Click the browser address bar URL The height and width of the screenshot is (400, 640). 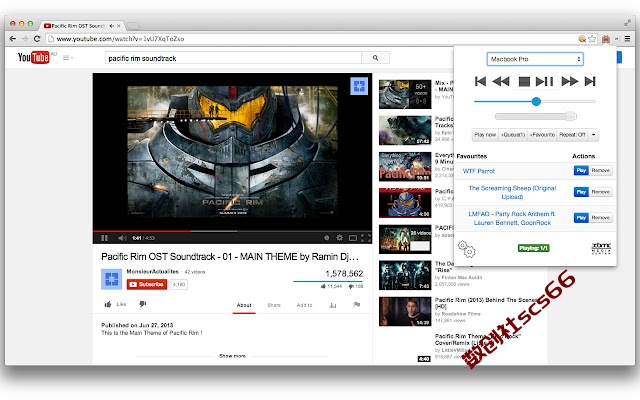coord(120,39)
